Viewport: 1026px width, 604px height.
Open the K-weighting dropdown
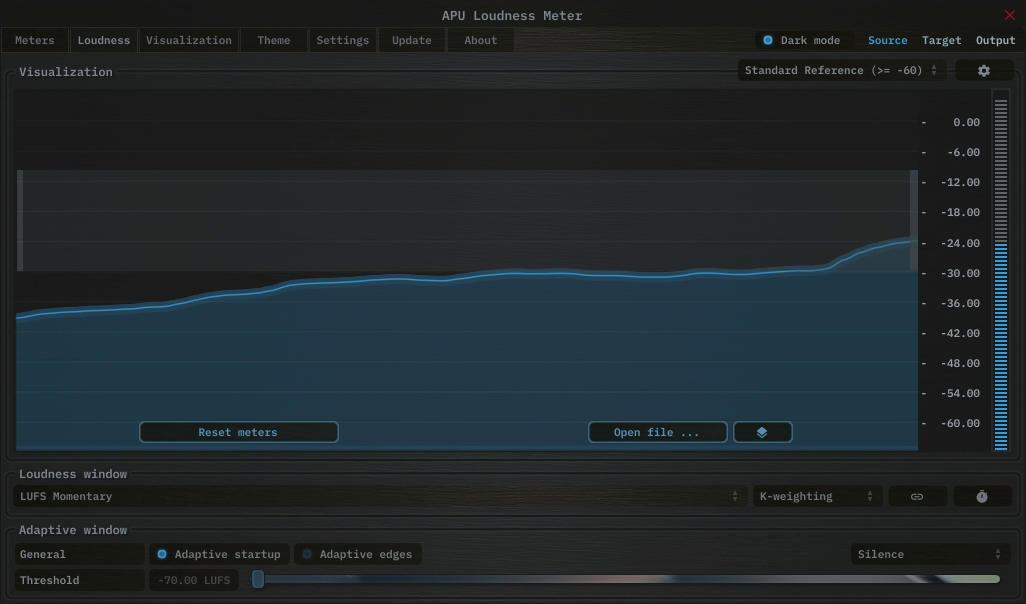[x=816, y=497]
